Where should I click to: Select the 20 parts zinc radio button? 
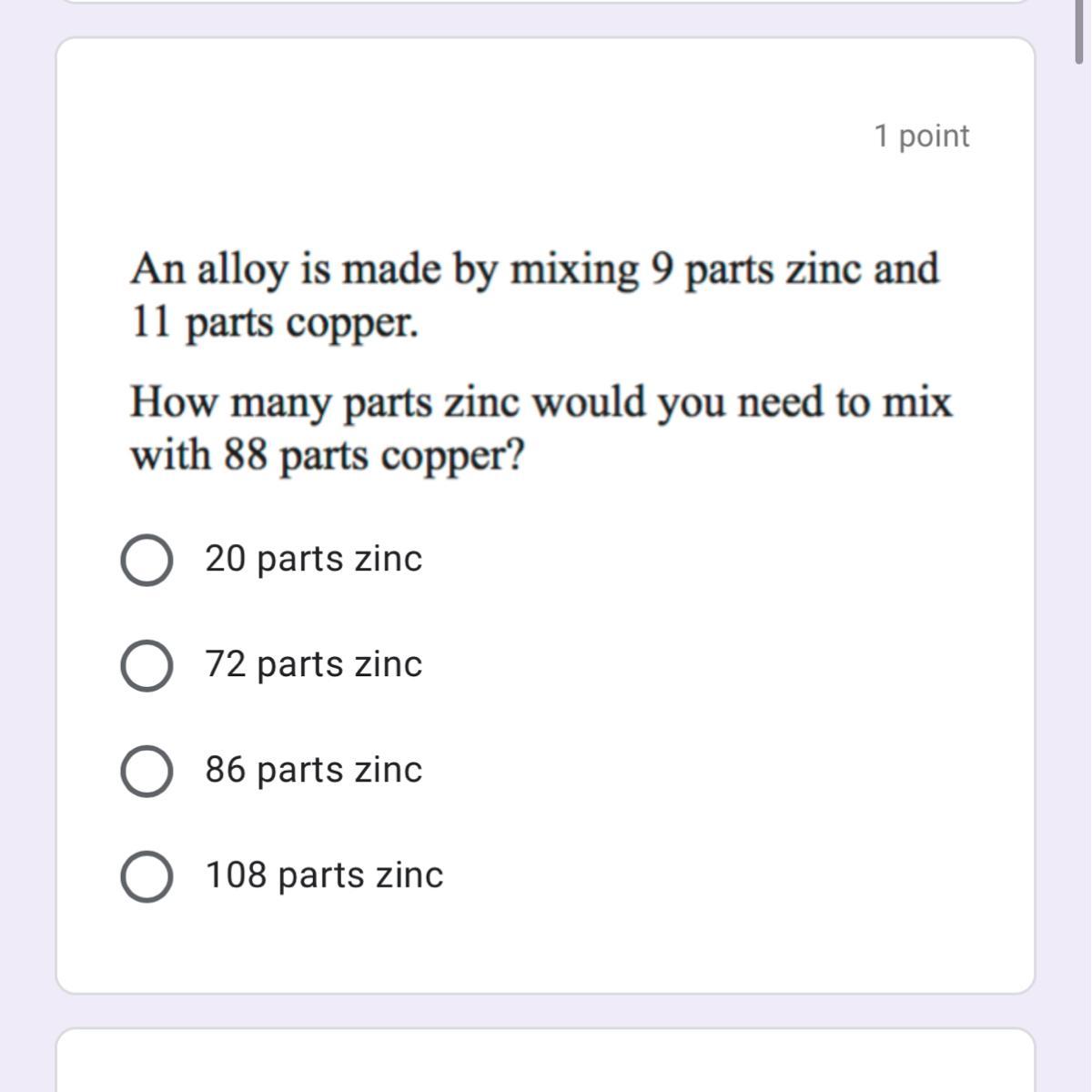[x=147, y=560]
